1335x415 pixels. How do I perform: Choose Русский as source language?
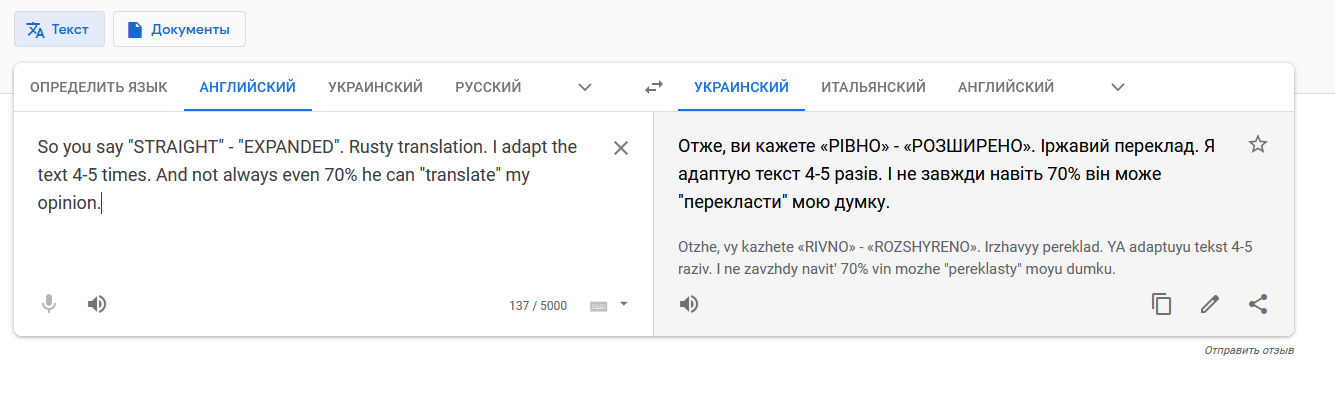coord(488,87)
